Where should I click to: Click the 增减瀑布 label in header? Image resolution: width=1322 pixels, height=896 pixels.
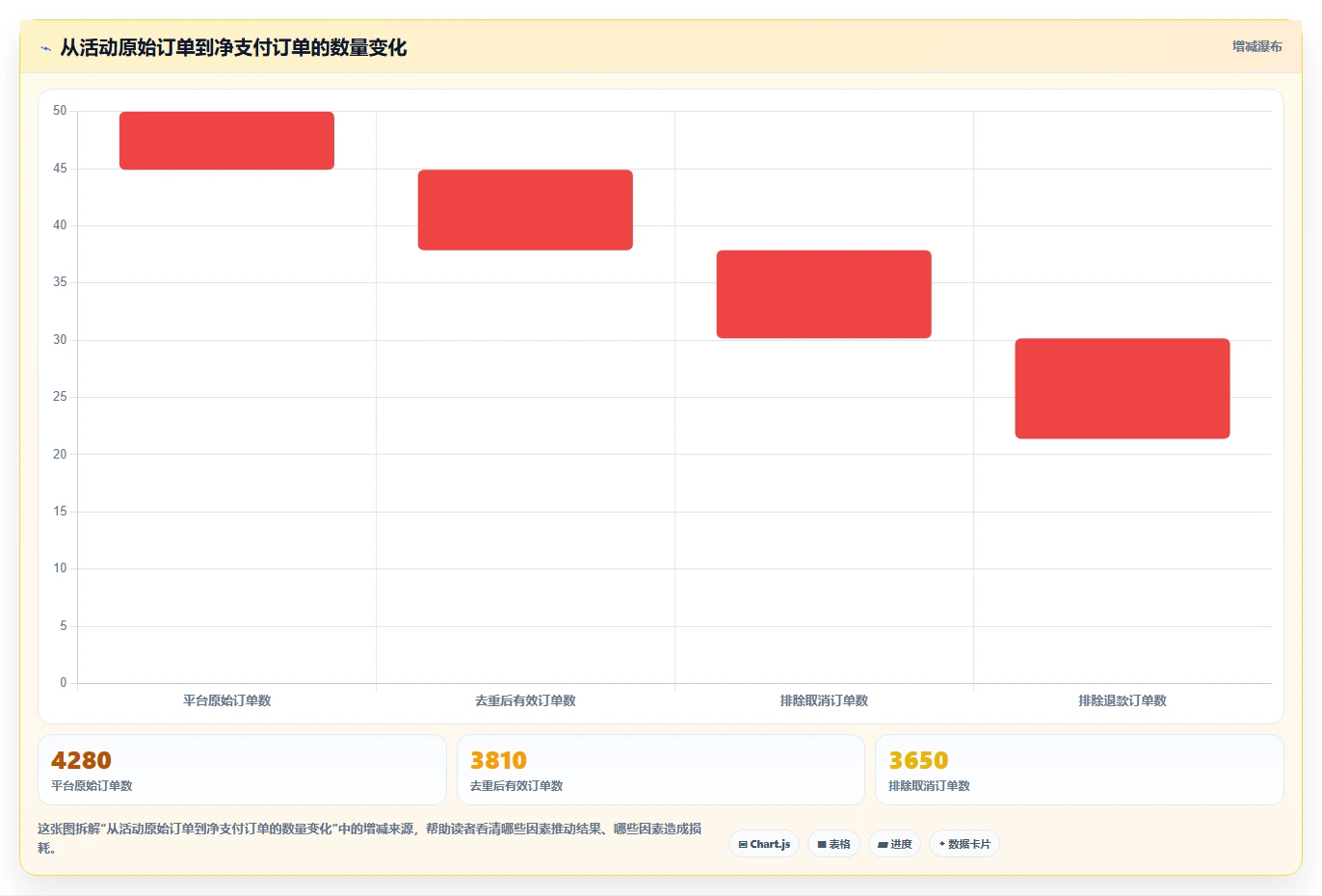1256,46
